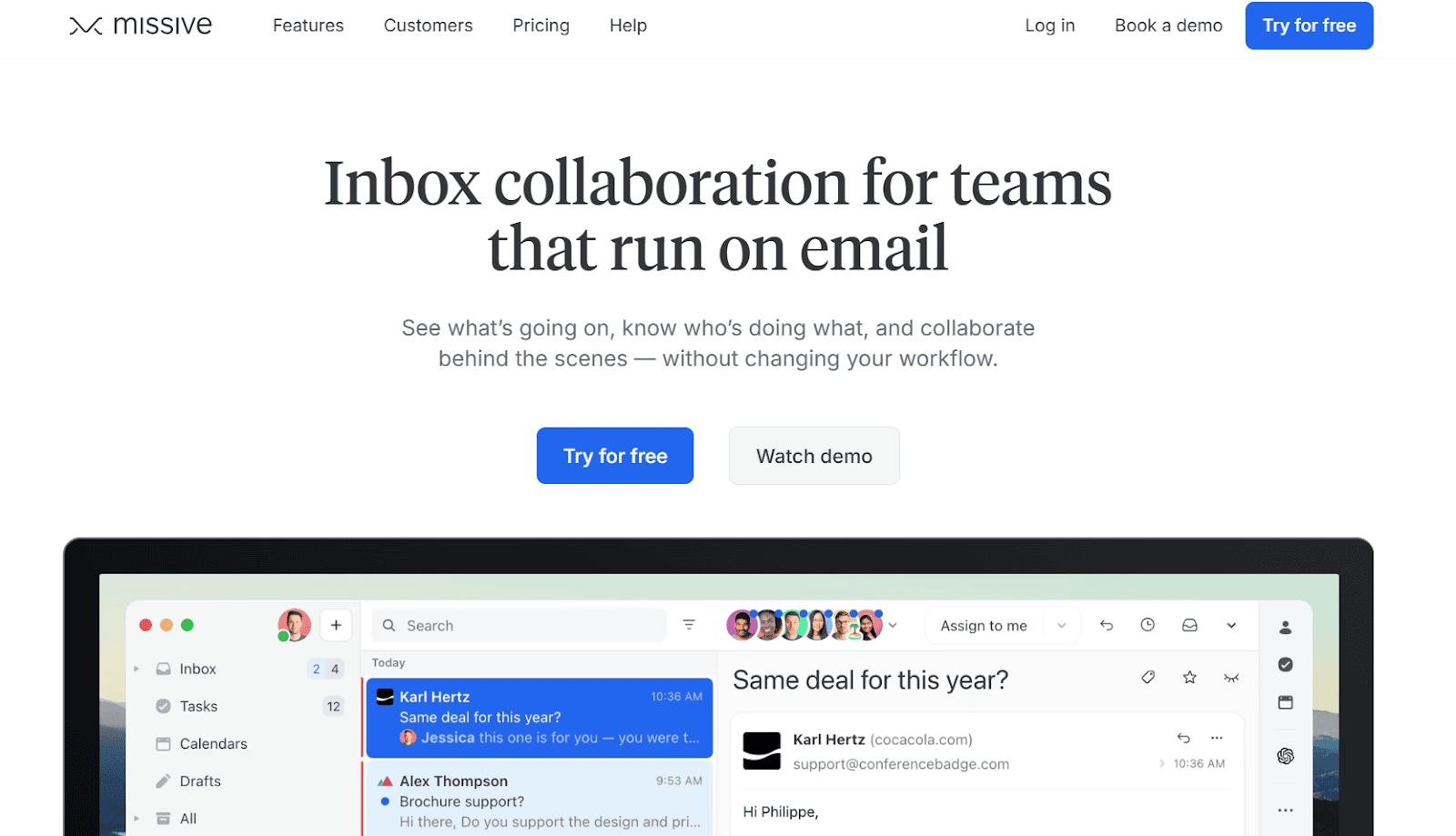Click Log in
The image size is (1456, 836).
tap(1049, 25)
